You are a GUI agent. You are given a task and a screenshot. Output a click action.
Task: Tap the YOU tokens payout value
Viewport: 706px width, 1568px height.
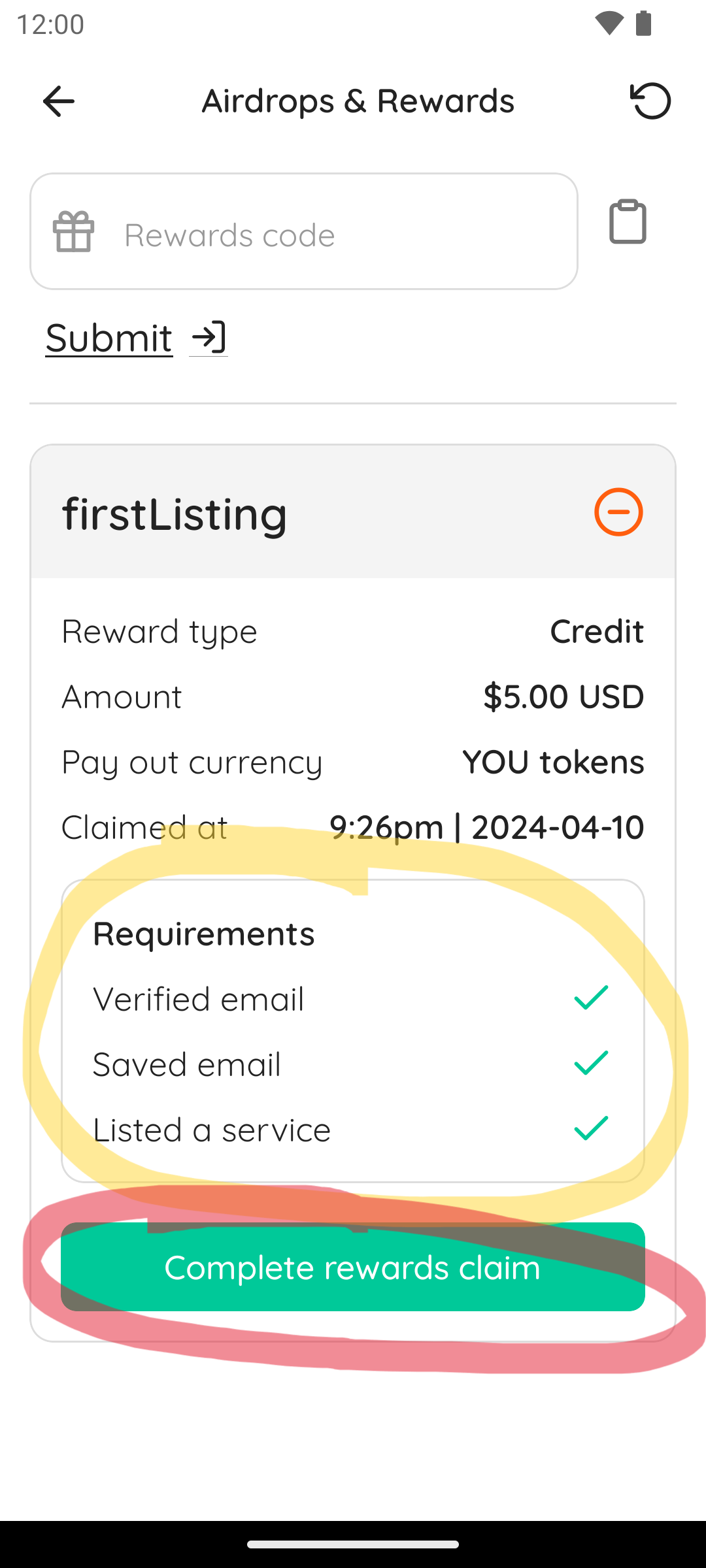(x=553, y=762)
